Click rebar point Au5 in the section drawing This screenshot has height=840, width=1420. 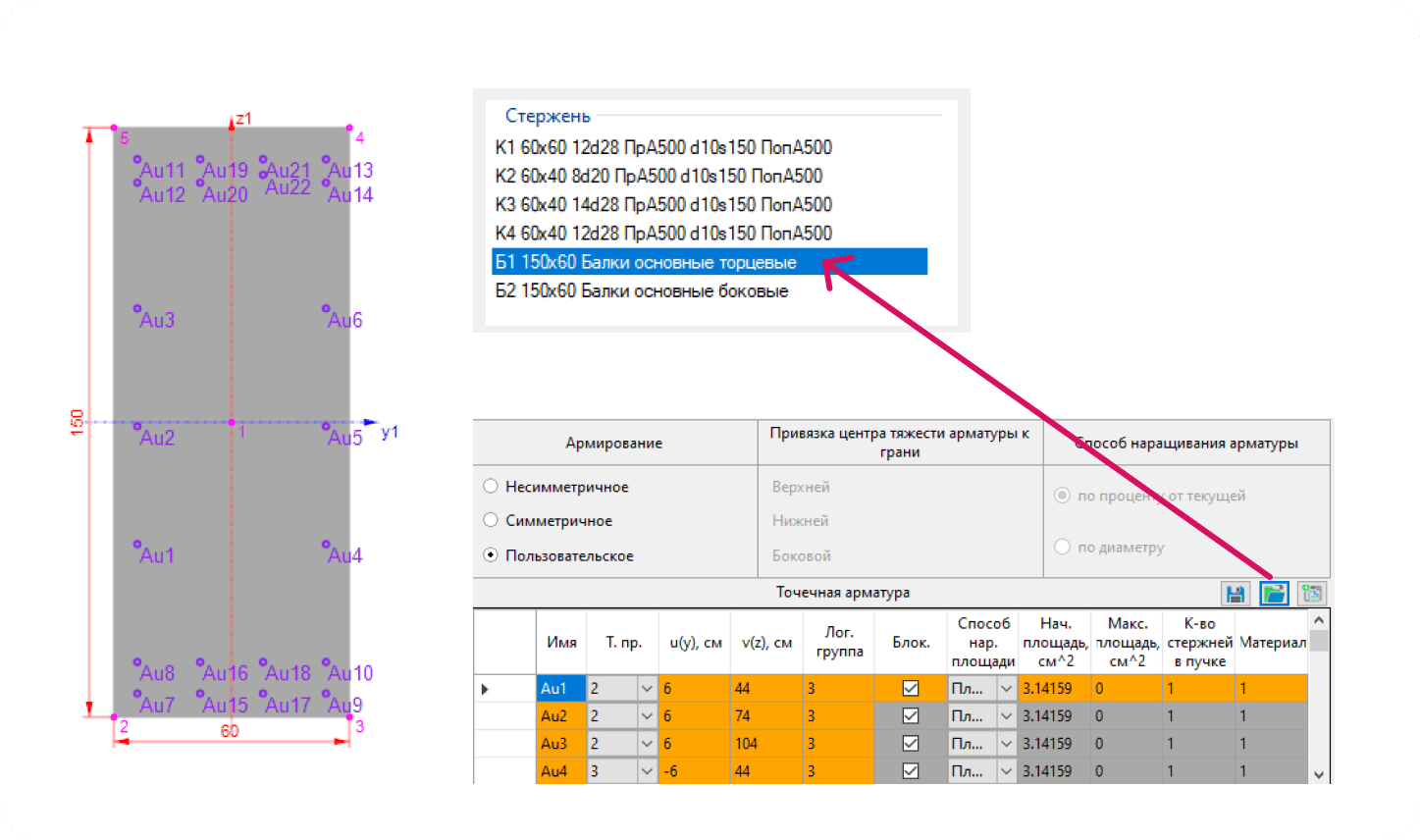click(326, 426)
